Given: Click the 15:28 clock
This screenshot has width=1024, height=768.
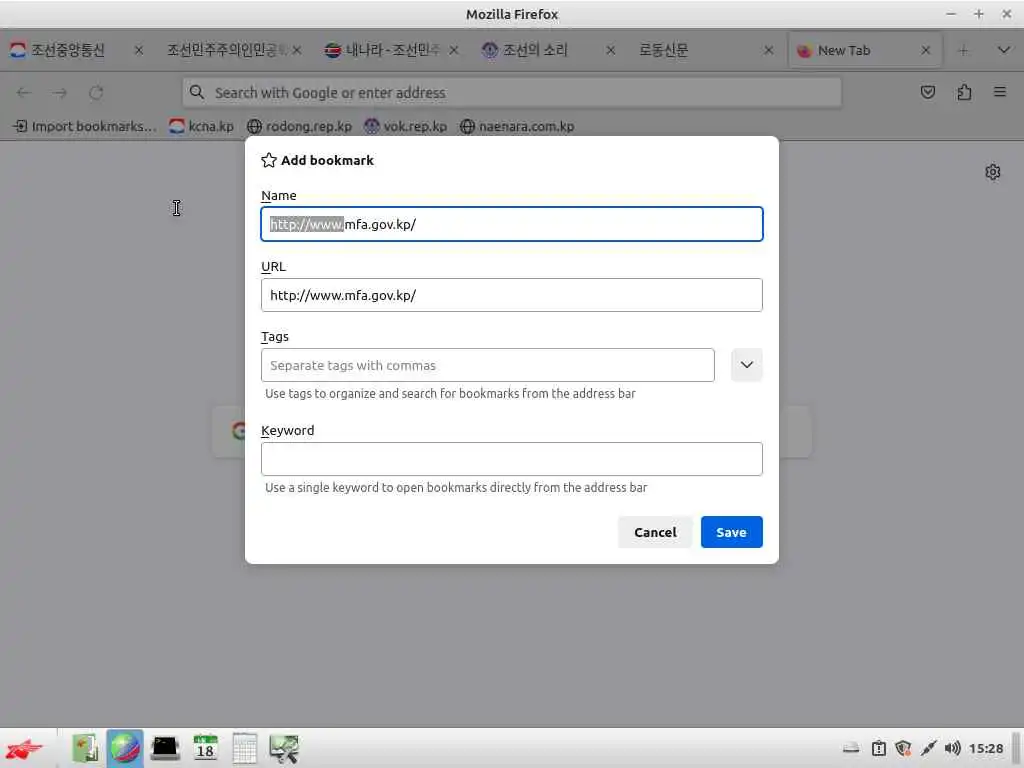Looking at the screenshot, I should pos(985,748).
